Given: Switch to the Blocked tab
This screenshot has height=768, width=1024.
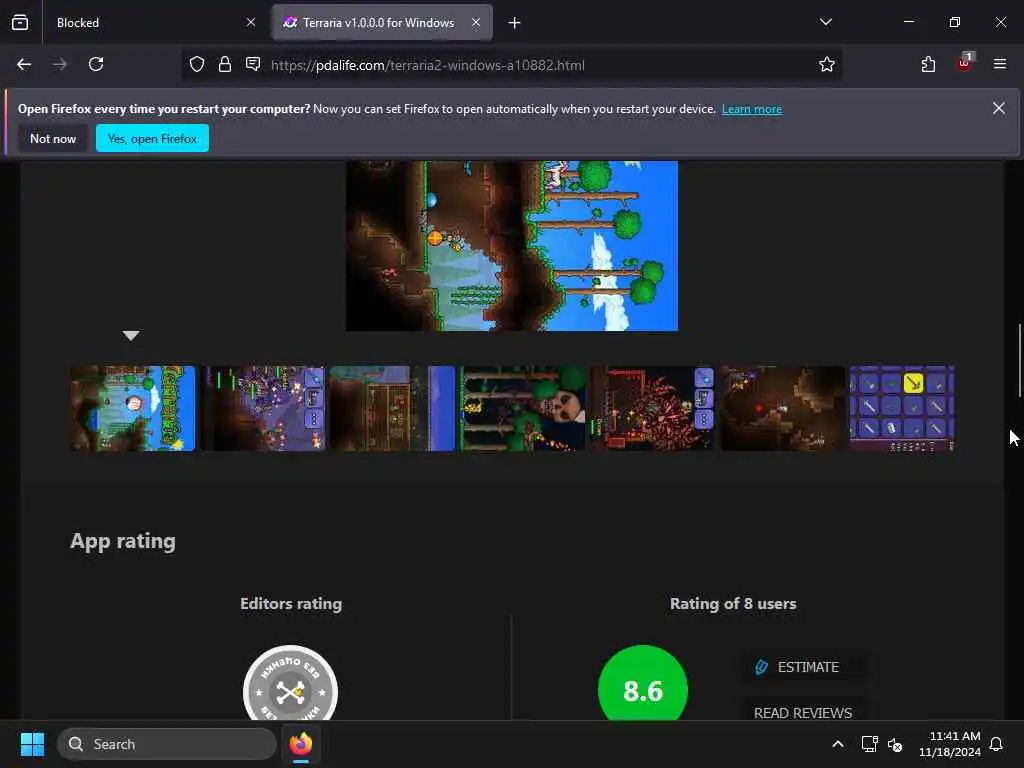Looking at the screenshot, I should [x=152, y=22].
